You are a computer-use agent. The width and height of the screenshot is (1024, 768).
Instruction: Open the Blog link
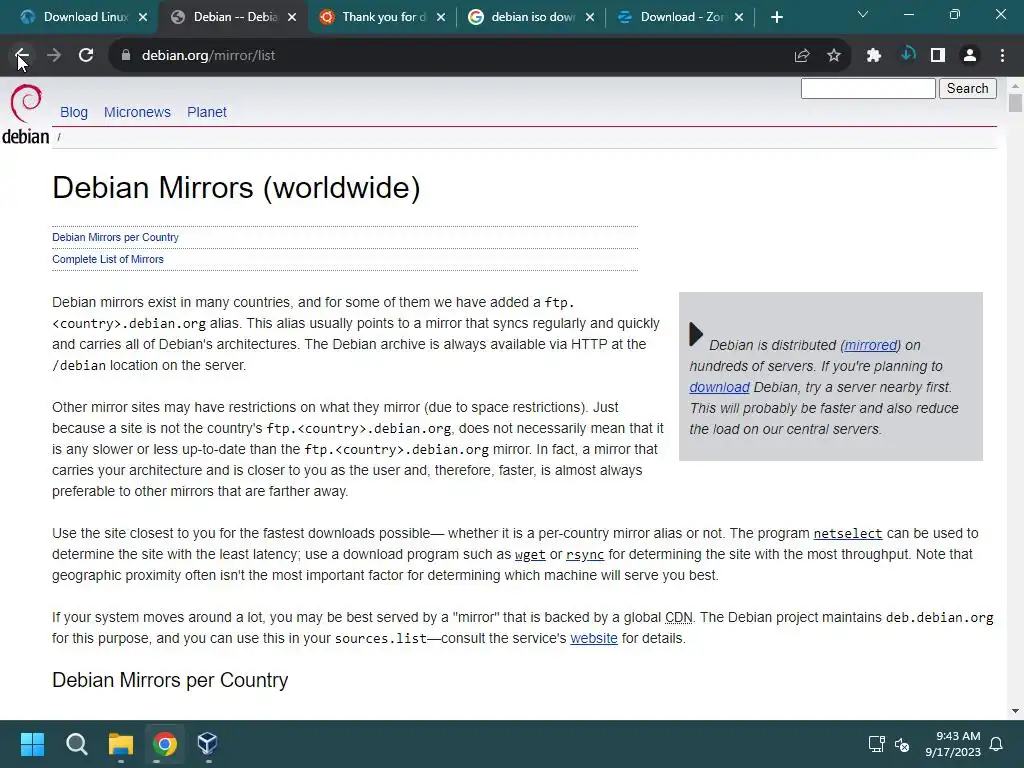[x=74, y=112]
